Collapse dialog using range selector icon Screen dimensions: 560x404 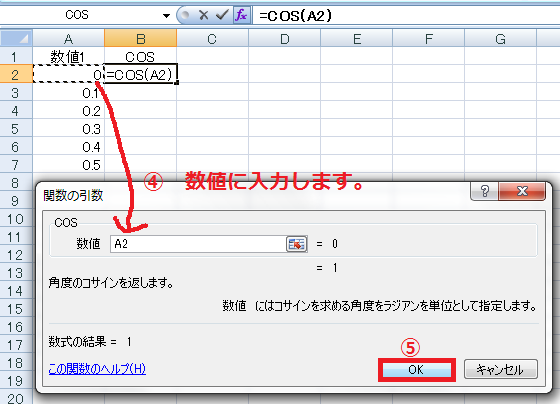pos(296,244)
